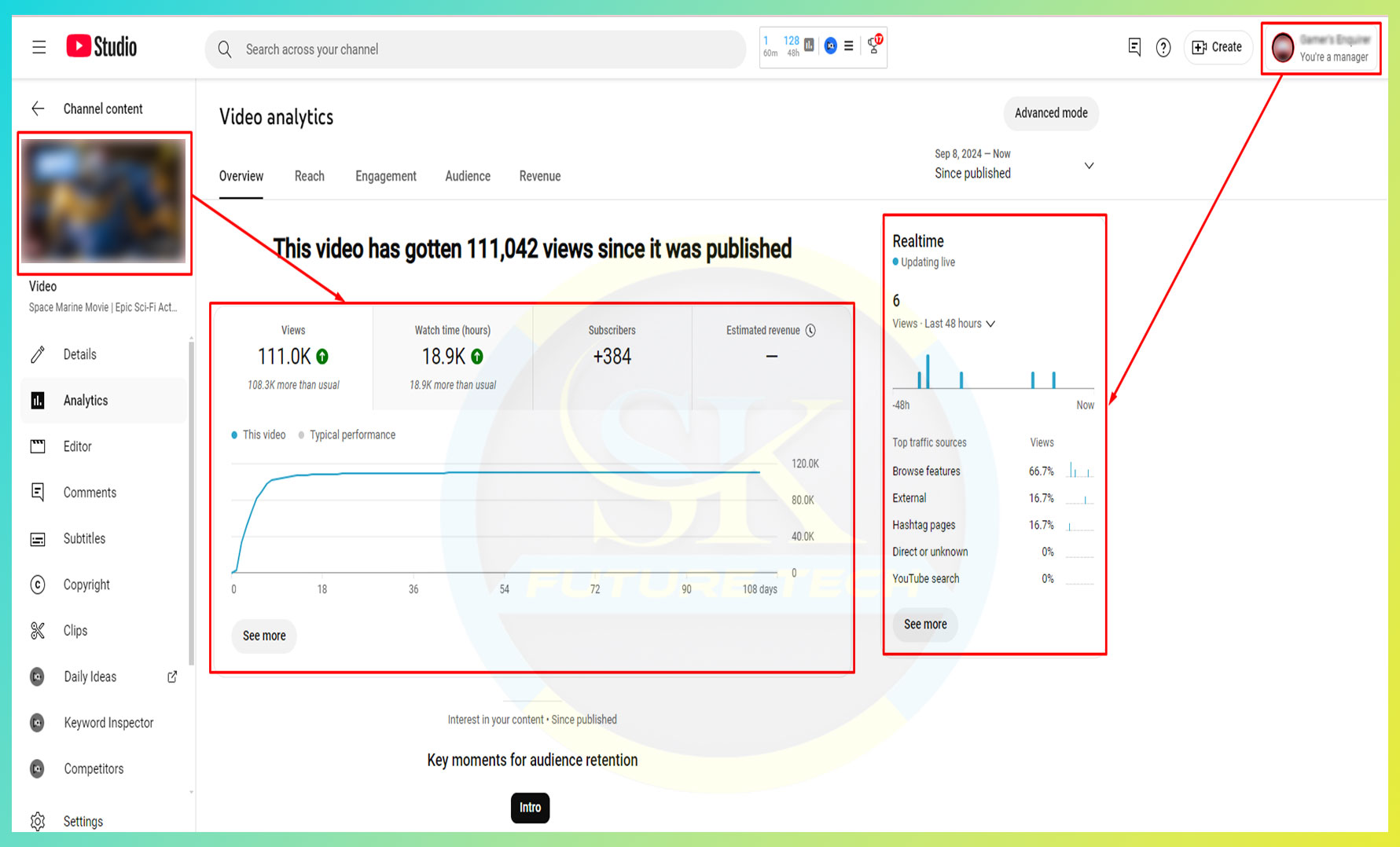The width and height of the screenshot is (1400, 847).
Task: Open Settings gear in sidebar
Action: coord(38,821)
